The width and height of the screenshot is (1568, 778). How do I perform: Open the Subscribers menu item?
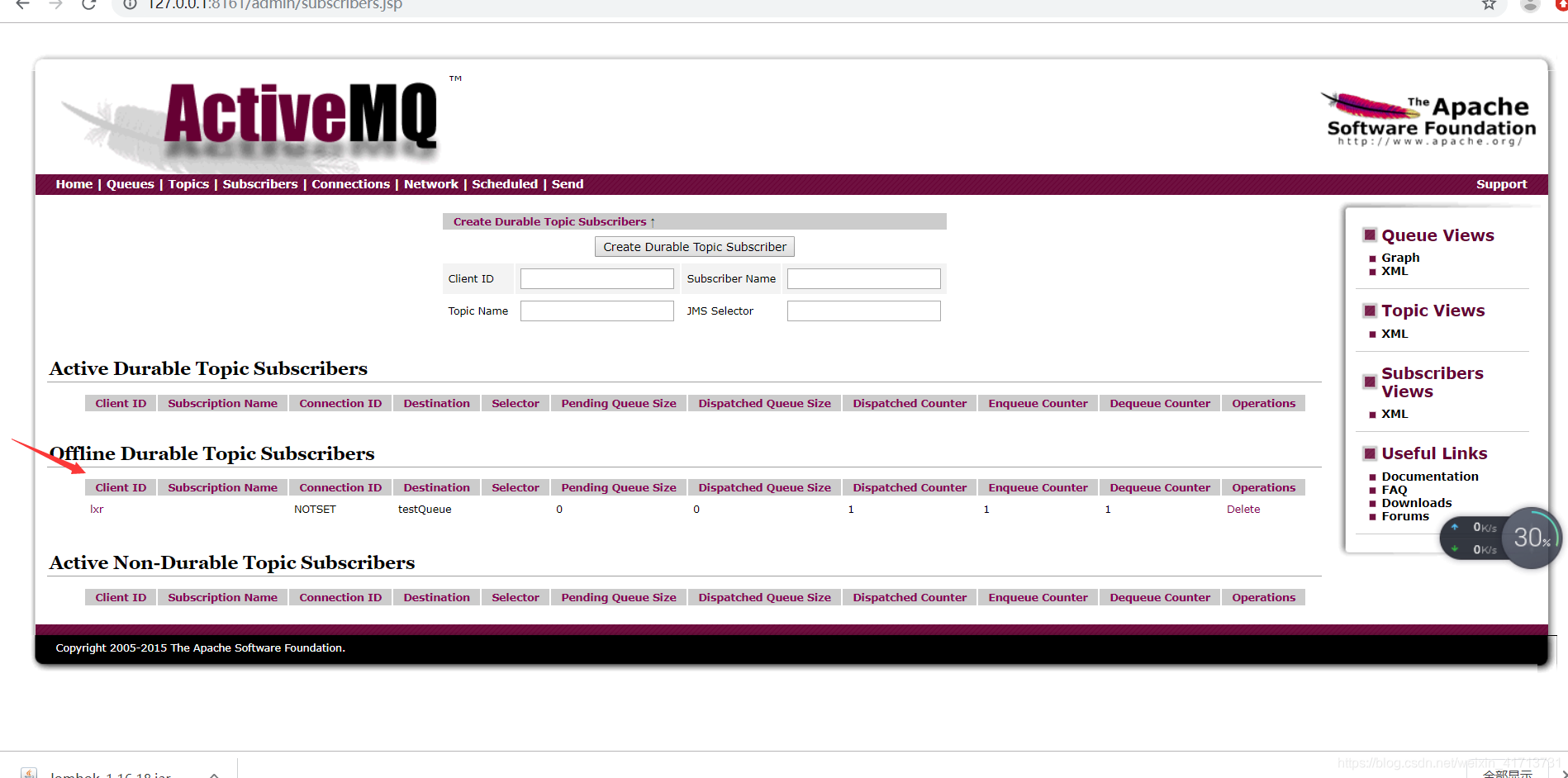(x=260, y=184)
